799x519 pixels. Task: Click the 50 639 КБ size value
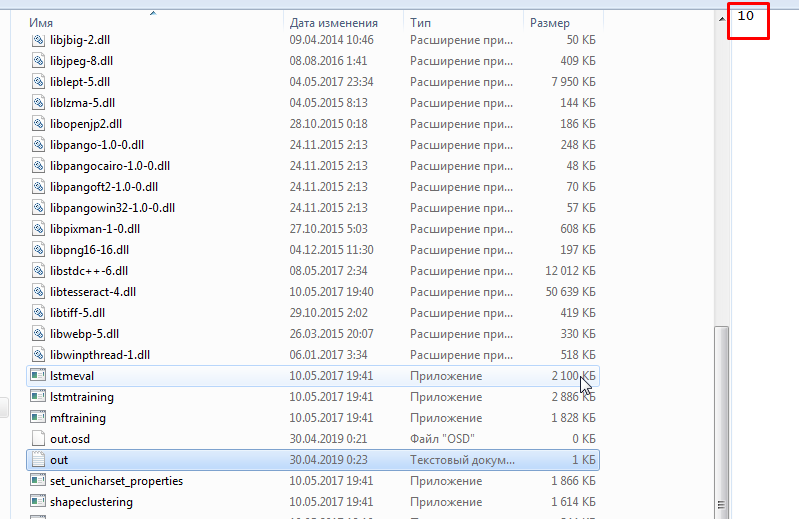point(570,291)
